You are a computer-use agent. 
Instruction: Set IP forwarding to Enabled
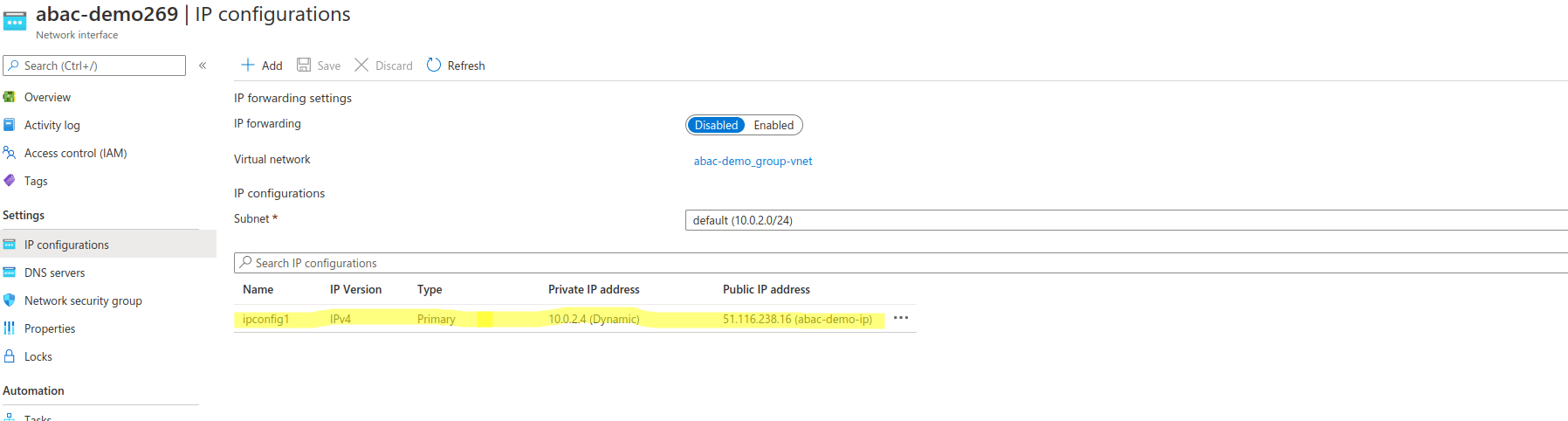click(x=774, y=125)
